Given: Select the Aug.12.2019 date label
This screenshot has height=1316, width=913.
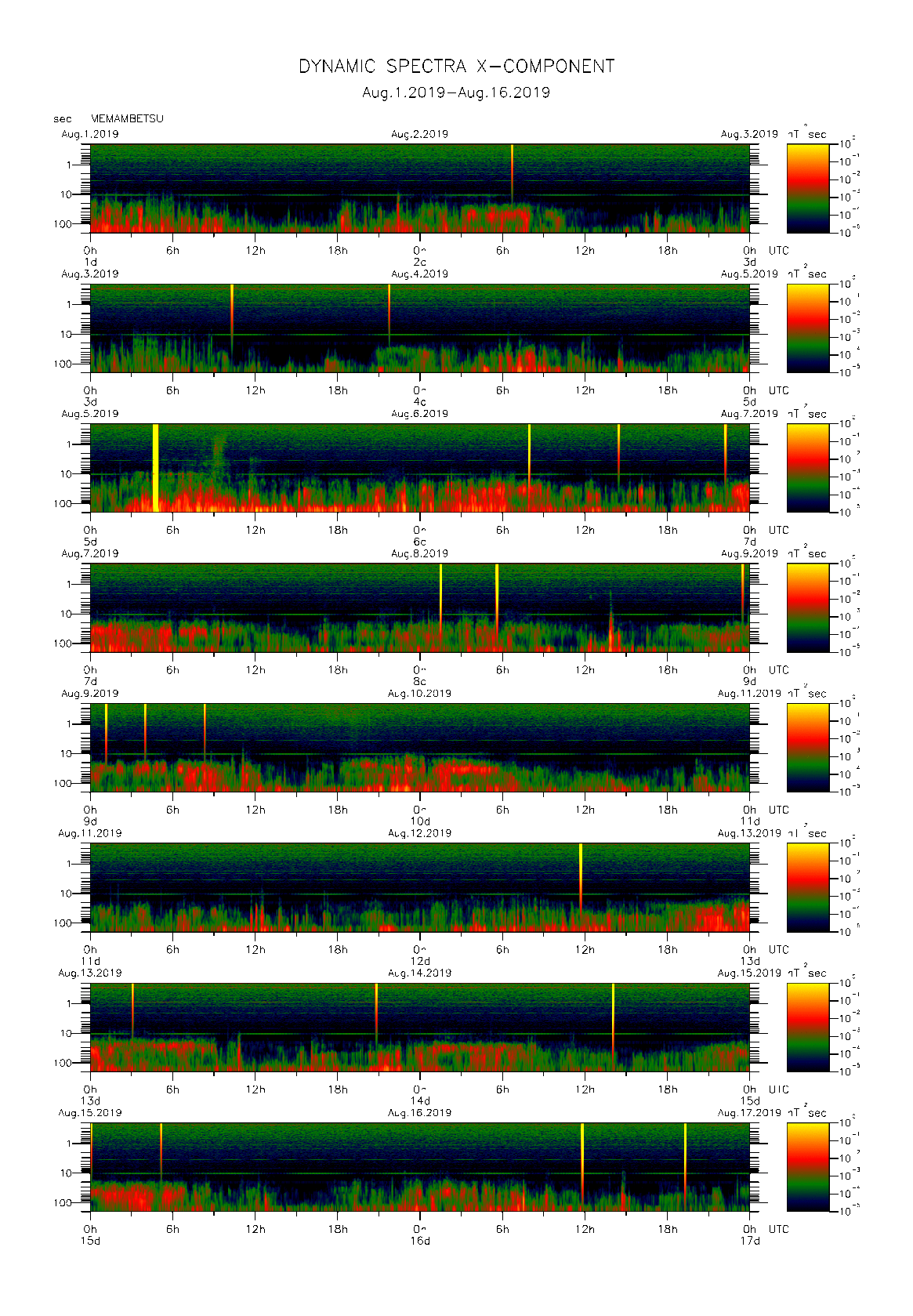Looking at the screenshot, I should 420,833.
